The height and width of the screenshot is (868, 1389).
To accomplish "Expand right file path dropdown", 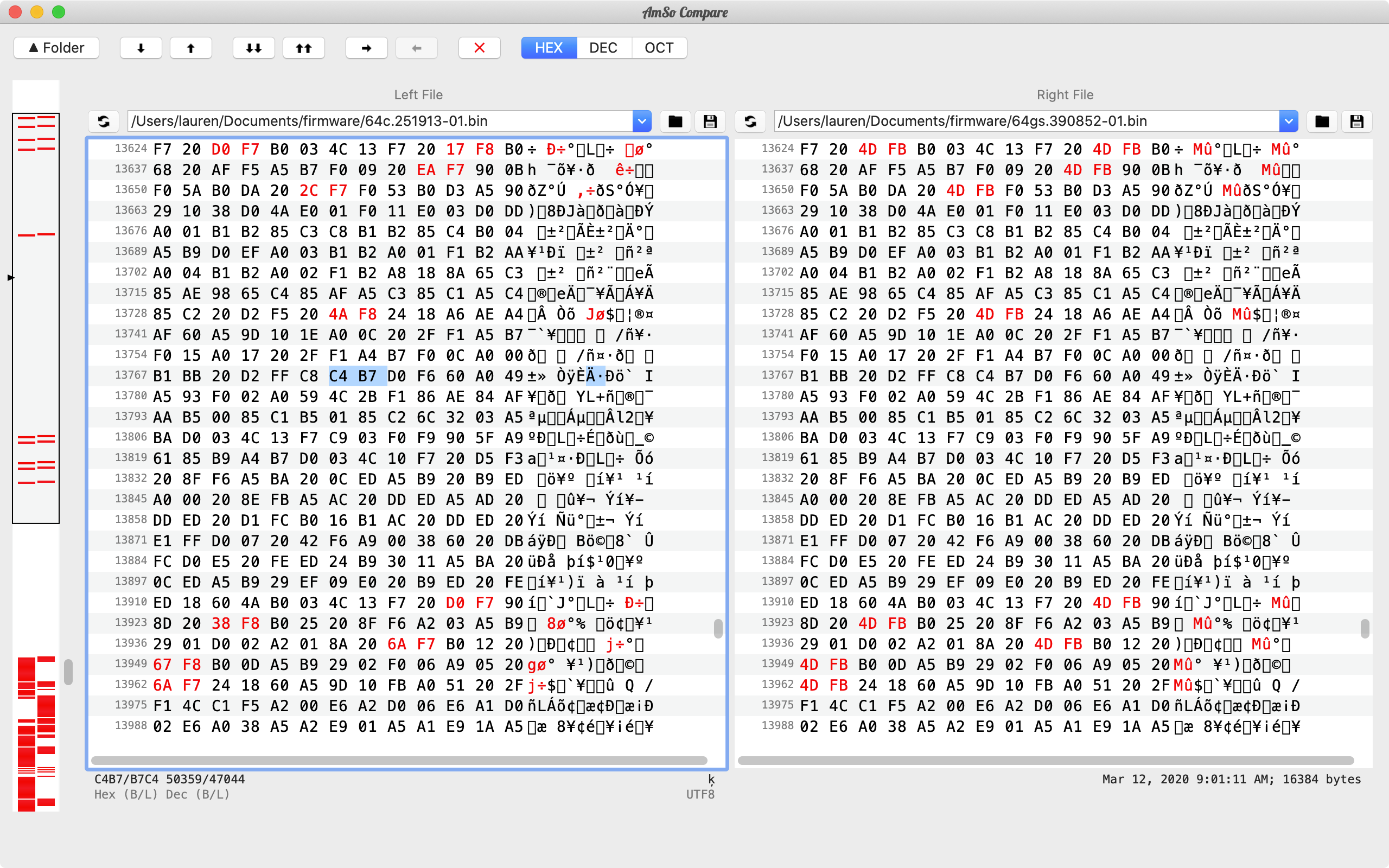I will [1289, 121].
